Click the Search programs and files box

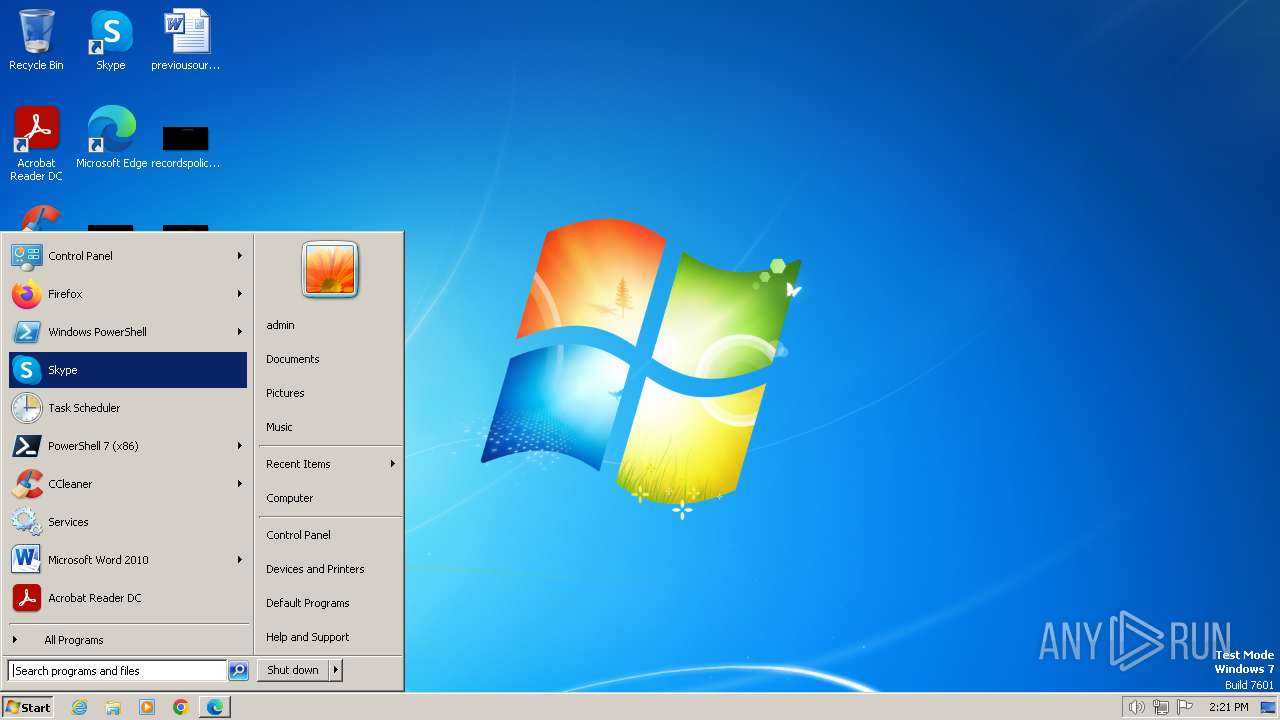click(117, 671)
